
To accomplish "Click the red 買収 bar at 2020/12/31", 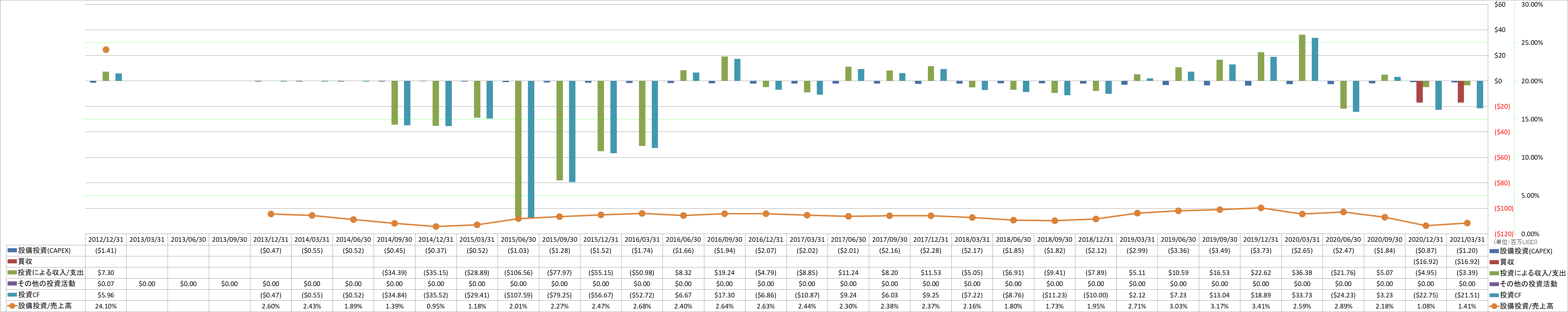I will point(1419,91).
